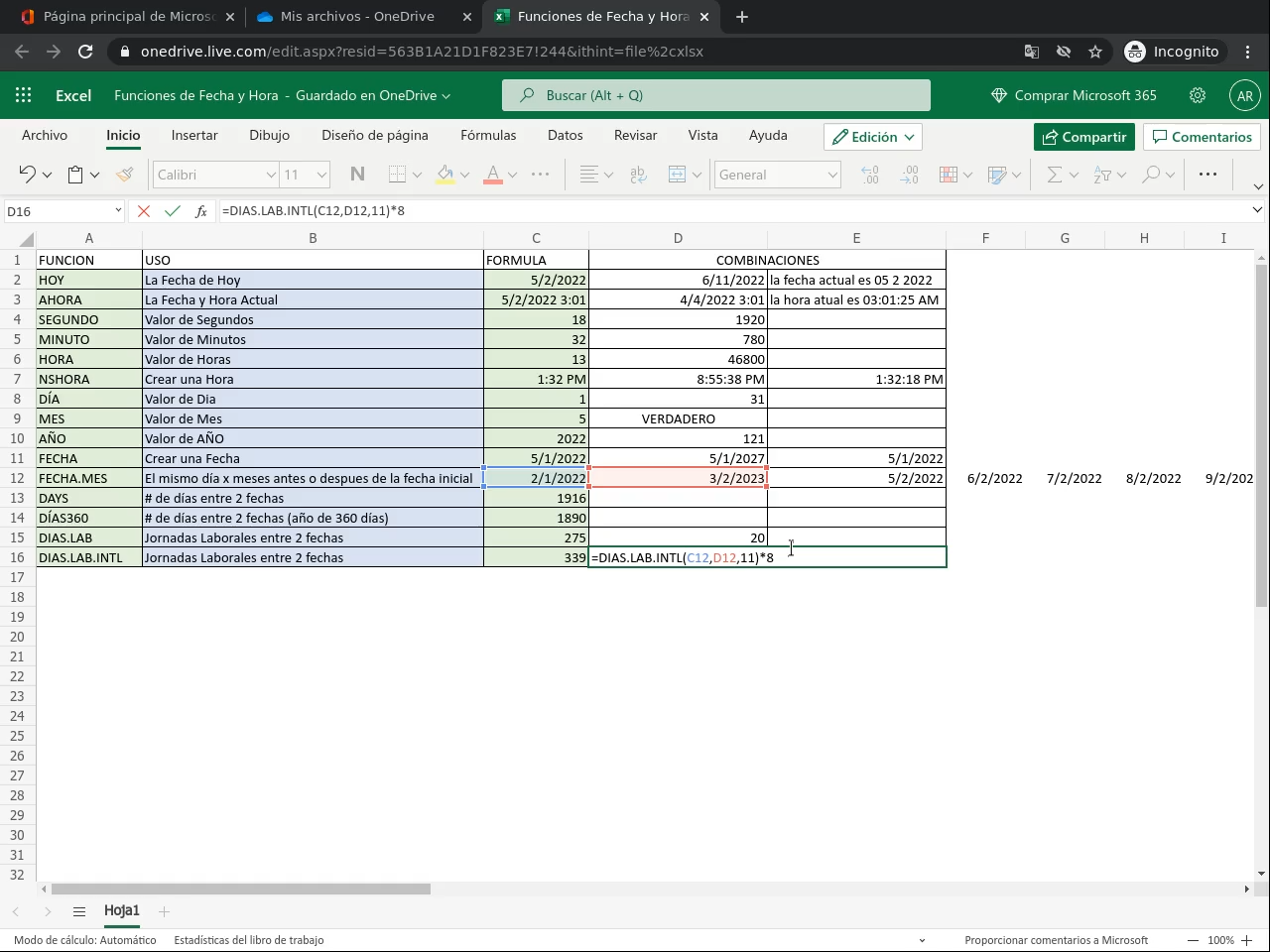This screenshot has width=1270, height=952.
Task: Toggle bold formatting N button
Action: (x=357, y=175)
